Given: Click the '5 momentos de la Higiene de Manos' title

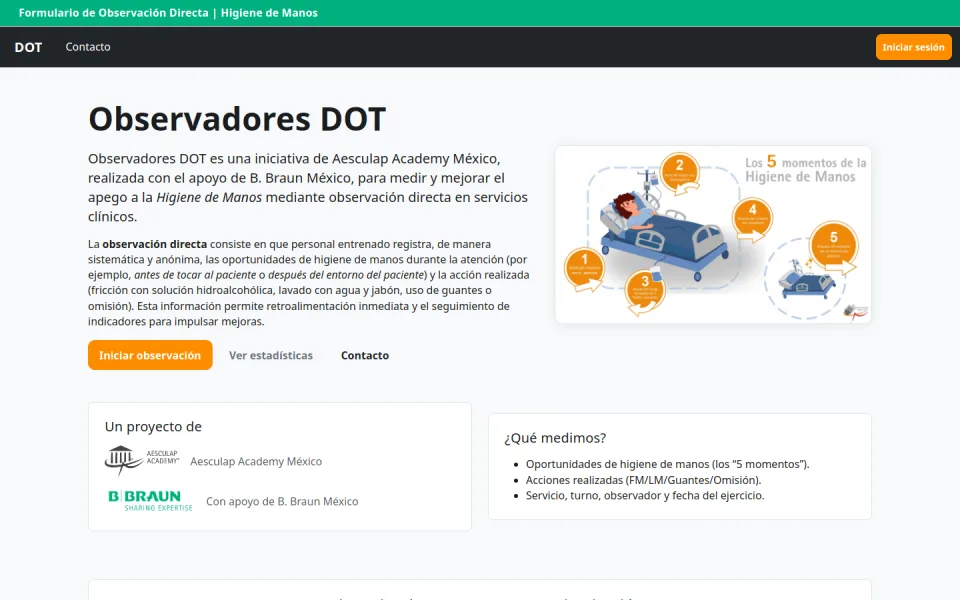Looking at the screenshot, I should (x=805, y=169).
